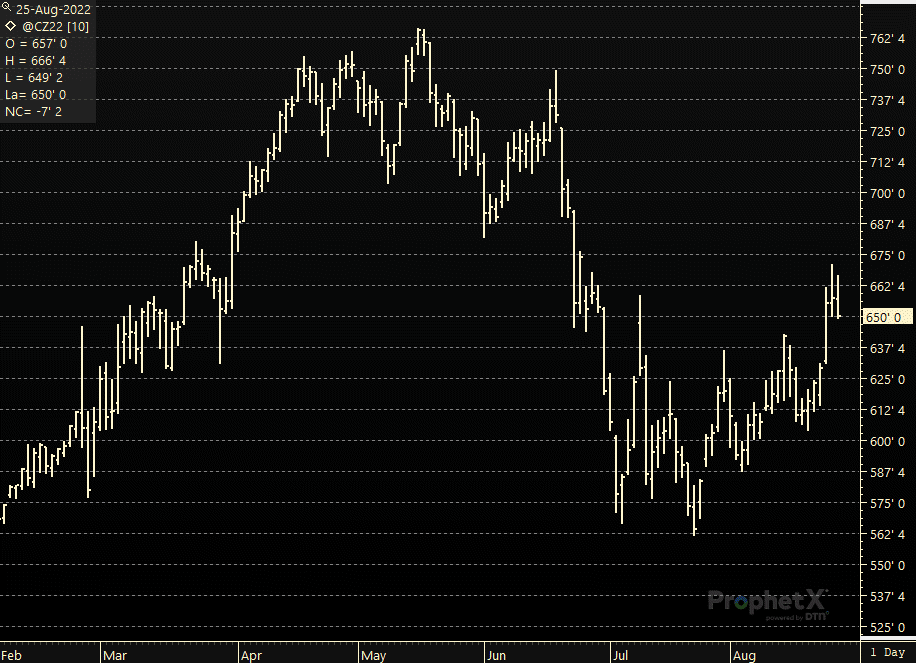Click the 762' 4 price axis label
Image resolution: width=916 pixels, height=663 pixels.
(x=887, y=39)
